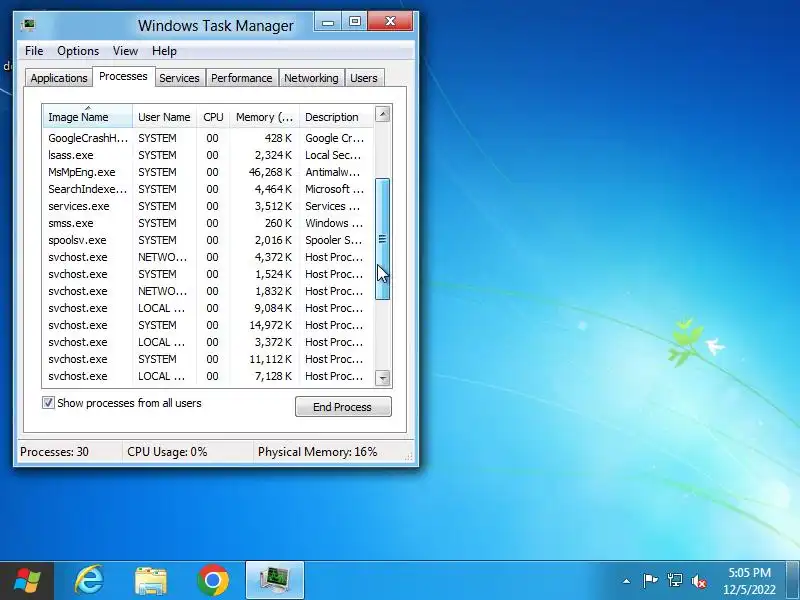Select the Processes tab

click(x=123, y=77)
